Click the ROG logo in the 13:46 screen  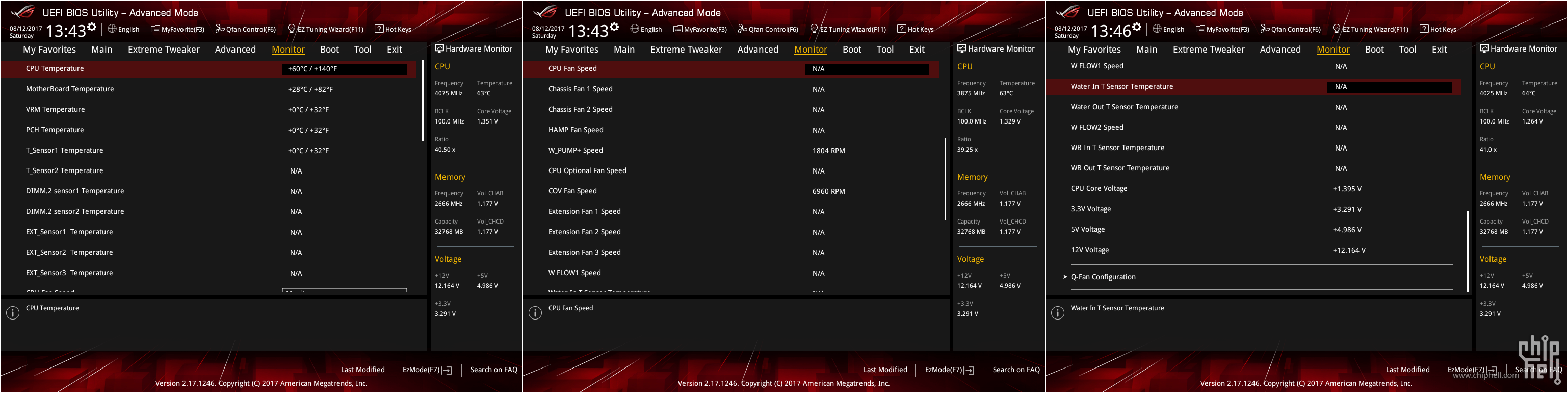point(1067,12)
